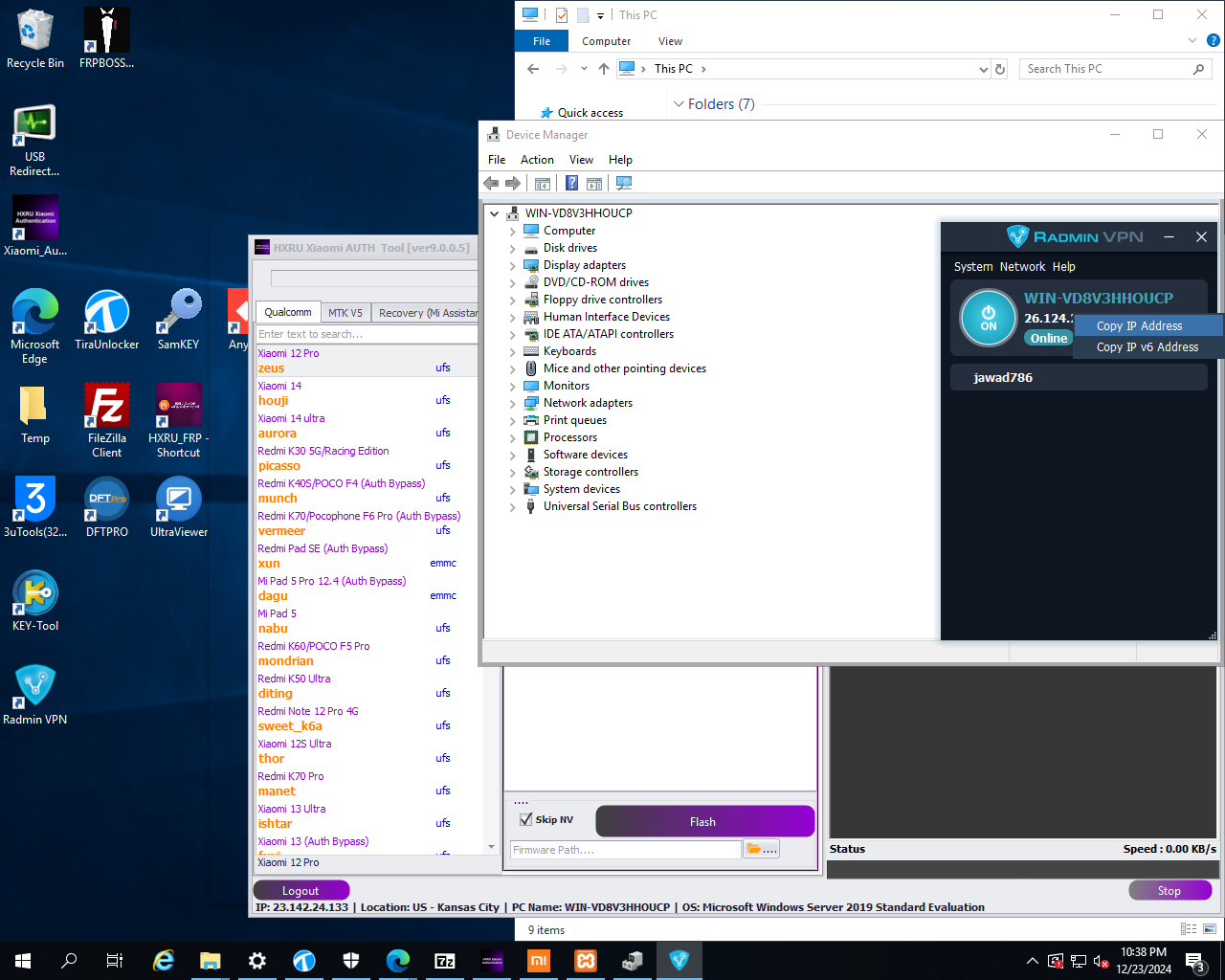The width and height of the screenshot is (1225, 980).
Task: Click the Firmware Path input field
Action: [x=626, y=849]
